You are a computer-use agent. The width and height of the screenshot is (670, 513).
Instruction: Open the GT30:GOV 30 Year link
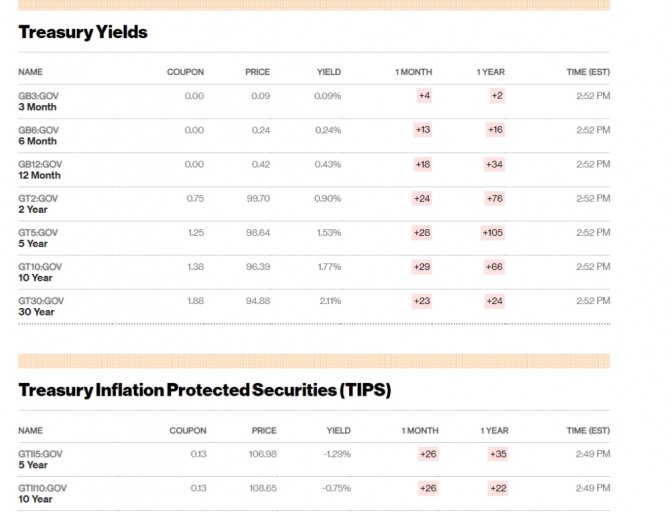41,305
